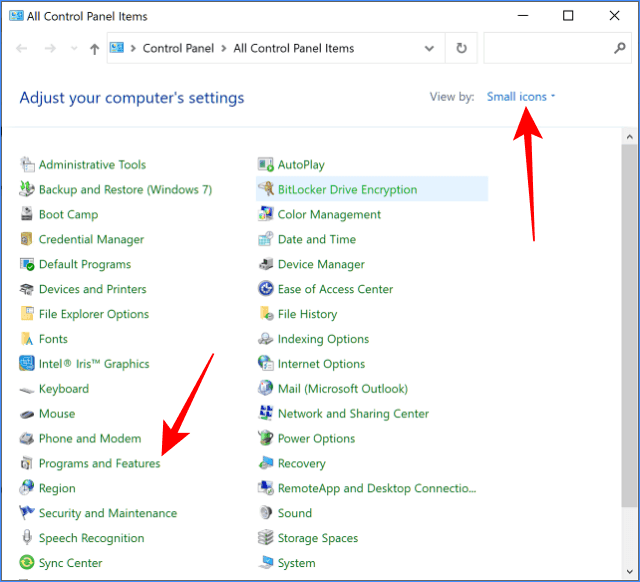The image size is (640, 582).
Task: Click the Device Manager icon
Action: click(266, 264)
